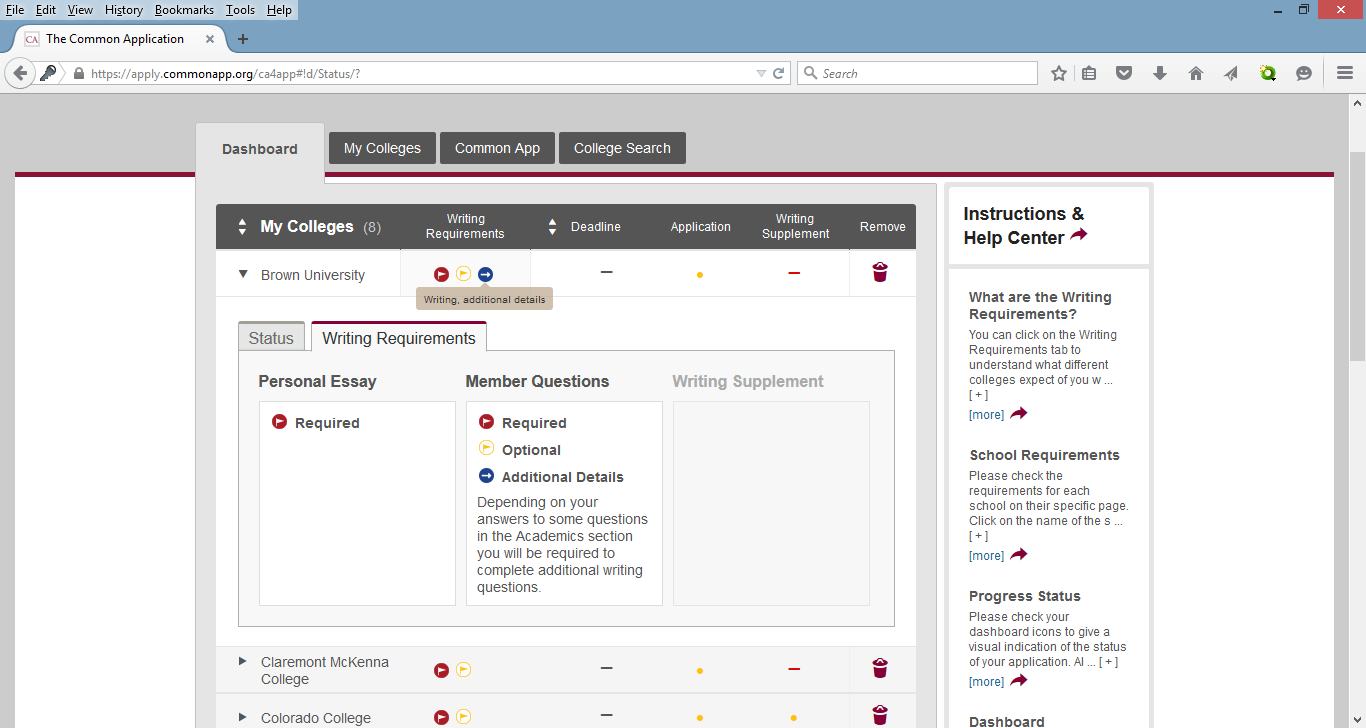Open the History menu

[124, 10]
